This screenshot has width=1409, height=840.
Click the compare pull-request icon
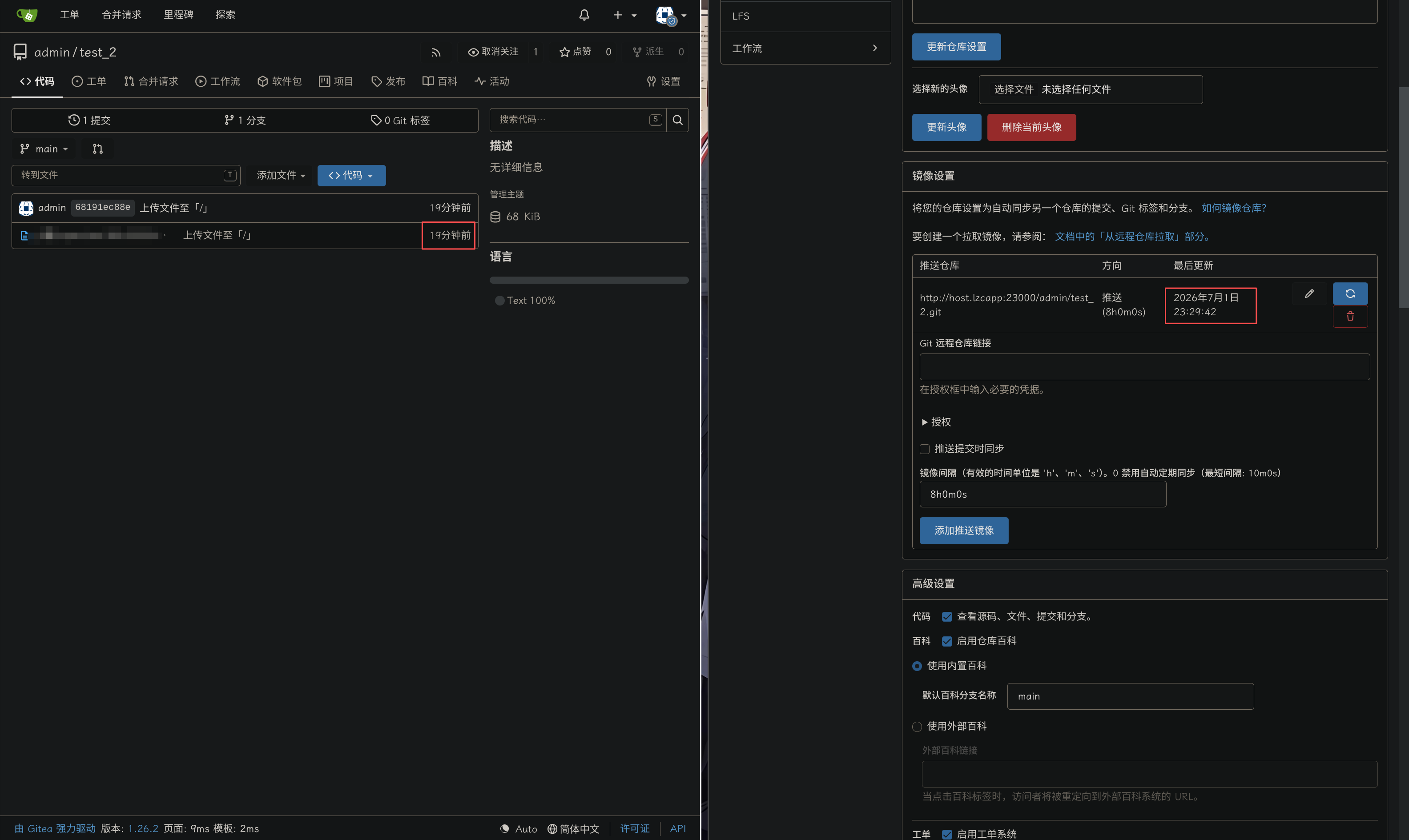pos(97,149)
